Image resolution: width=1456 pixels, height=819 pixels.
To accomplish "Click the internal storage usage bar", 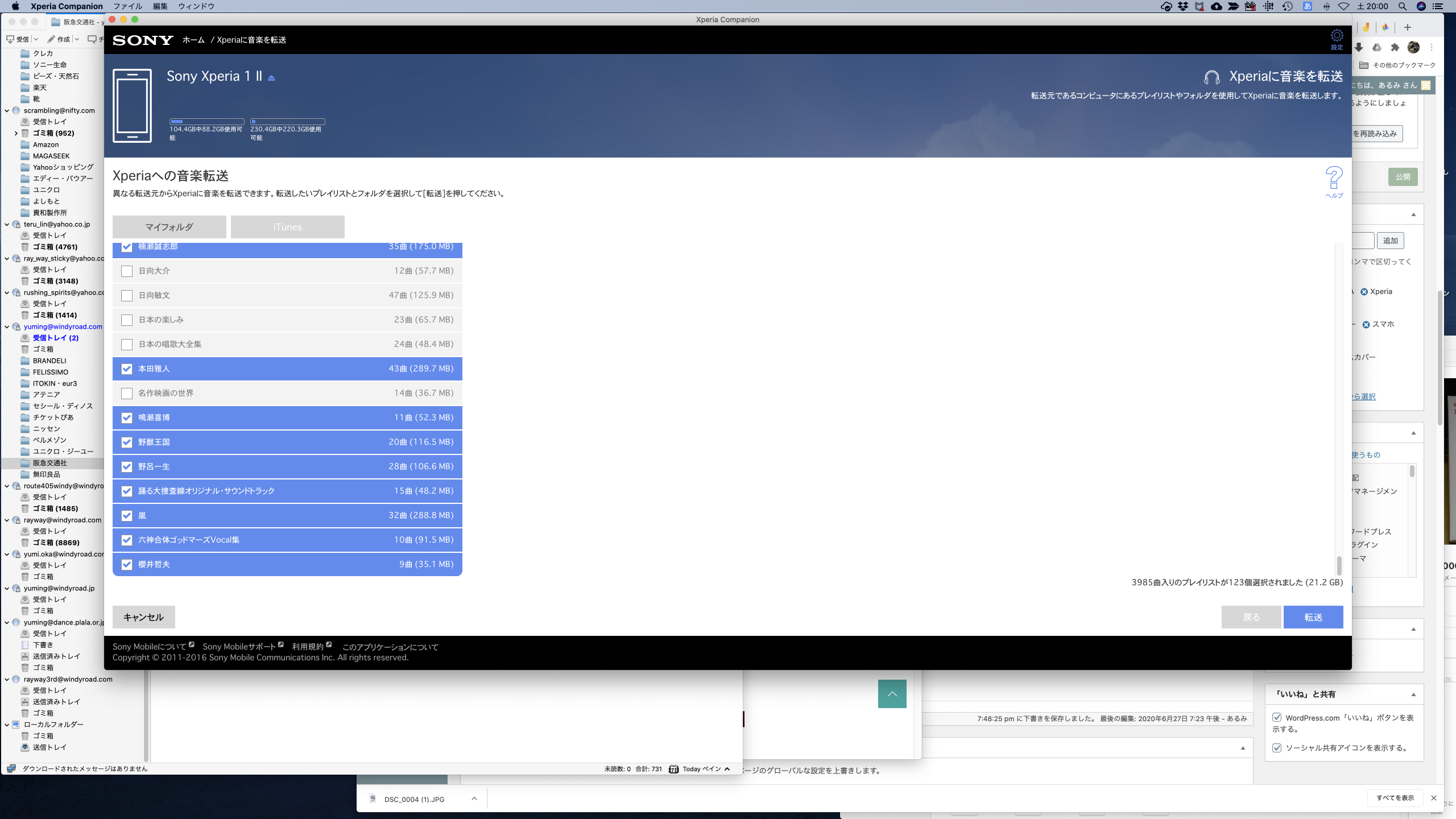I will 207,122.
